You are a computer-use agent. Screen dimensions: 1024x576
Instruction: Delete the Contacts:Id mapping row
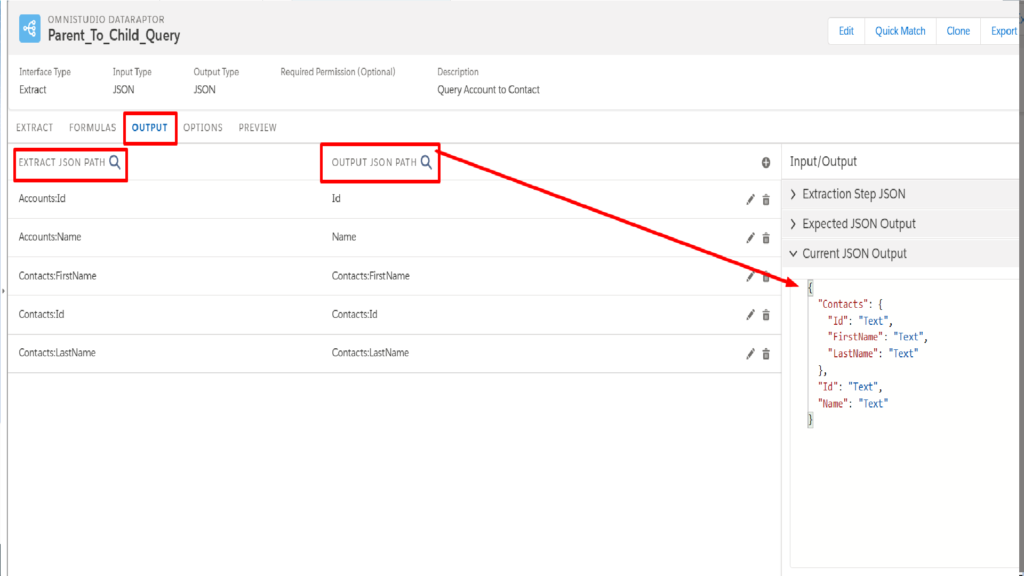[766, 315]
